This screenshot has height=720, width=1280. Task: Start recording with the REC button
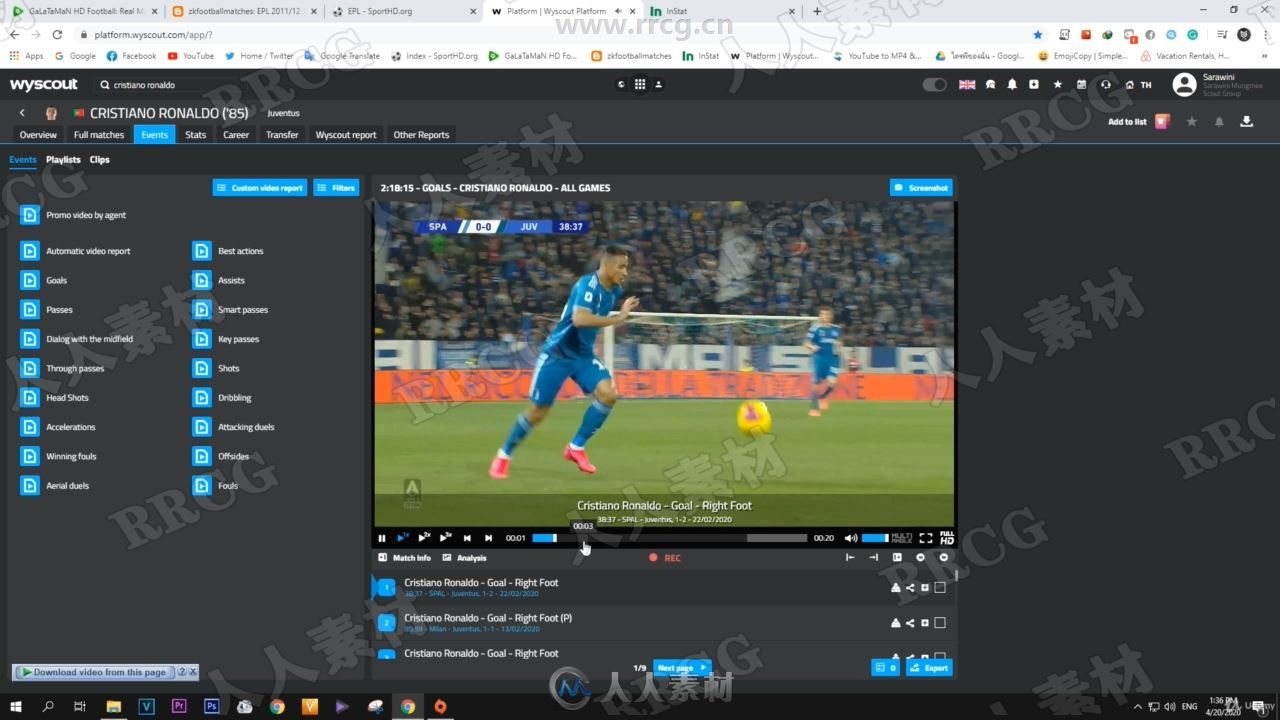(x=664, y=558)
